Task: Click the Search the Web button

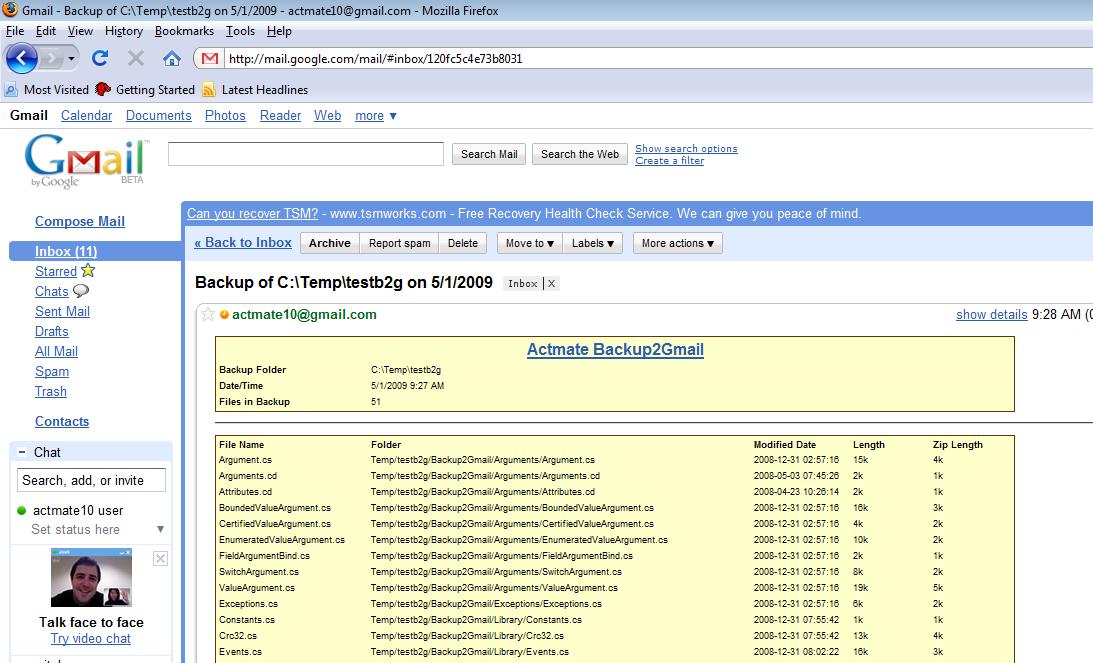Action: pyautogui.click(x=579, y=154)
